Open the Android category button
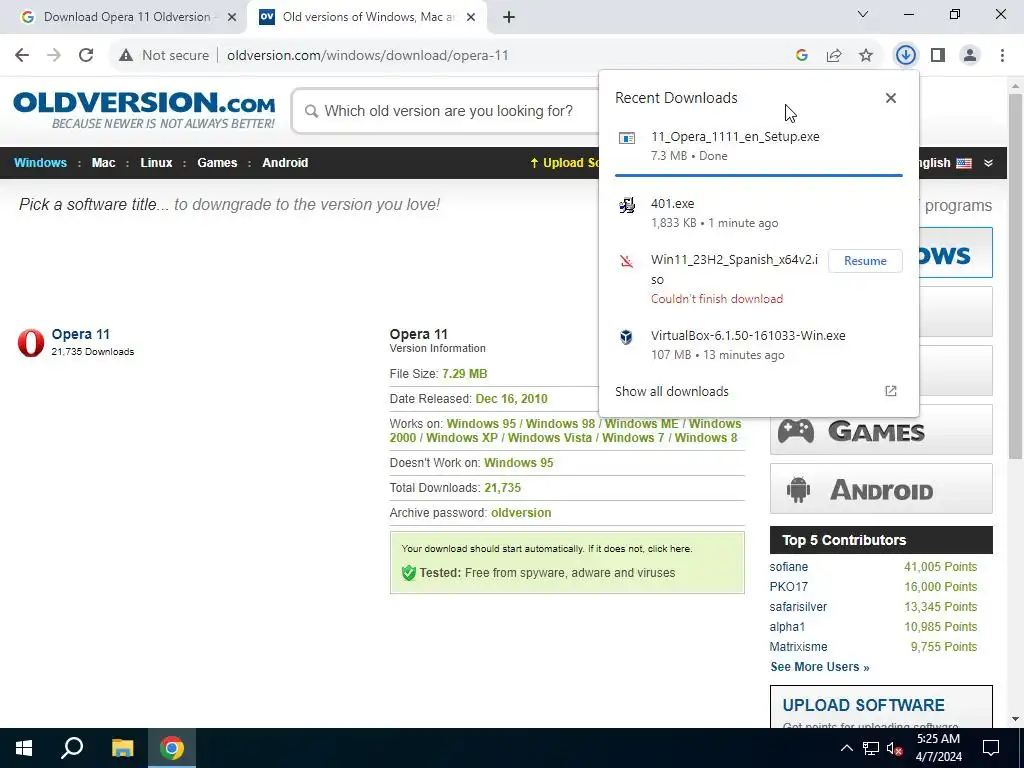 (881, 489)
